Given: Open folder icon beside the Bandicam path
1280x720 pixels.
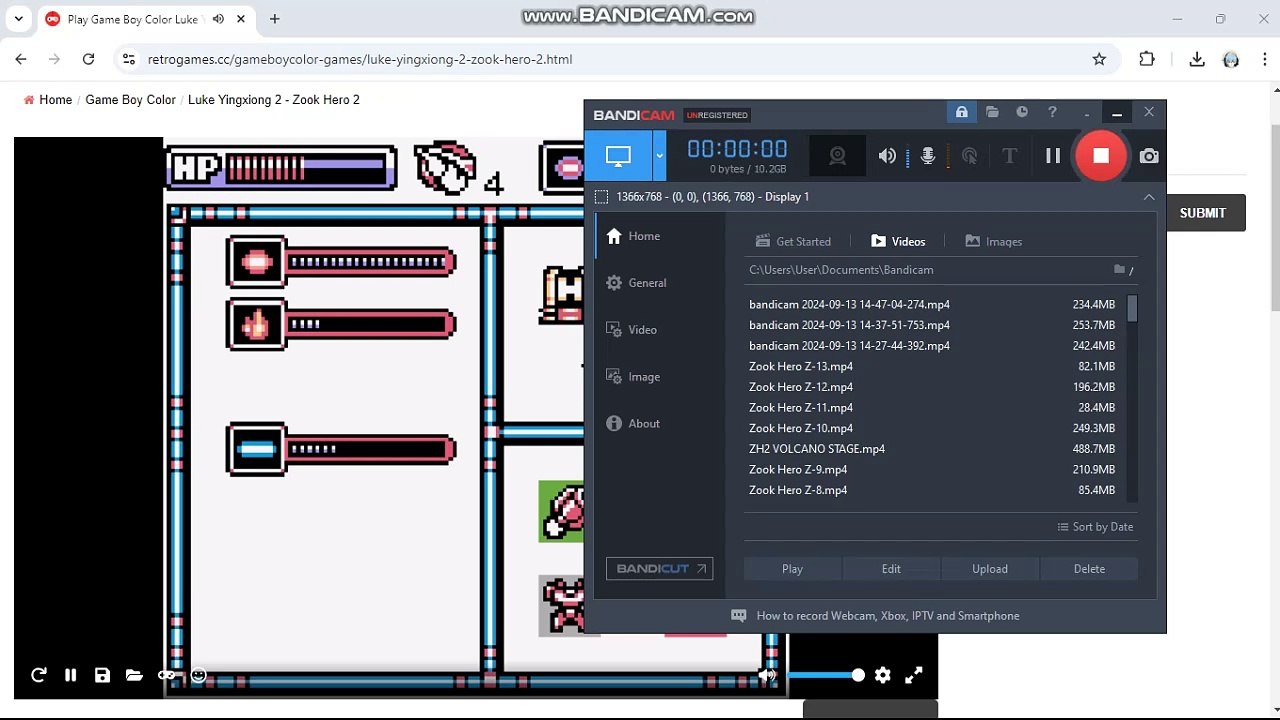Looking at the screenshot, I should click(1119, 270).
